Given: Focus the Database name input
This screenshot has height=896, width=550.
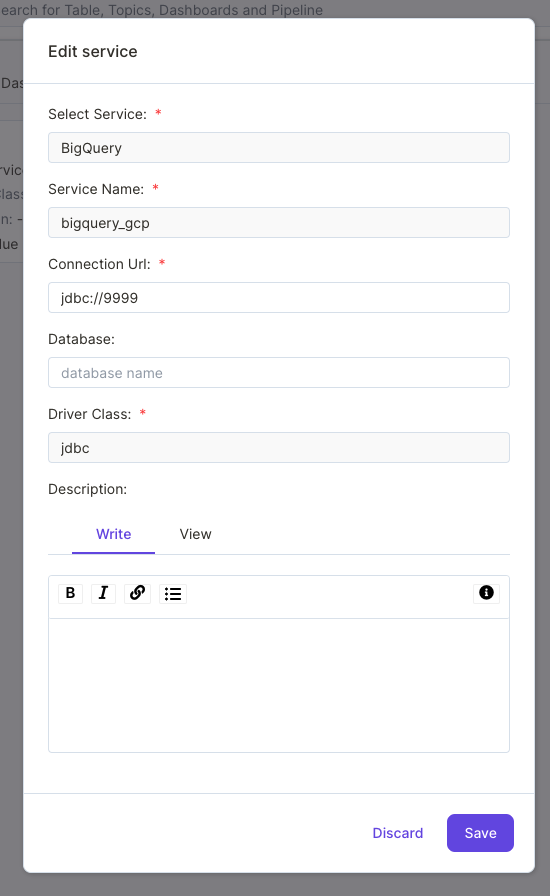Looking at the screenshot, I should point(279,373).
